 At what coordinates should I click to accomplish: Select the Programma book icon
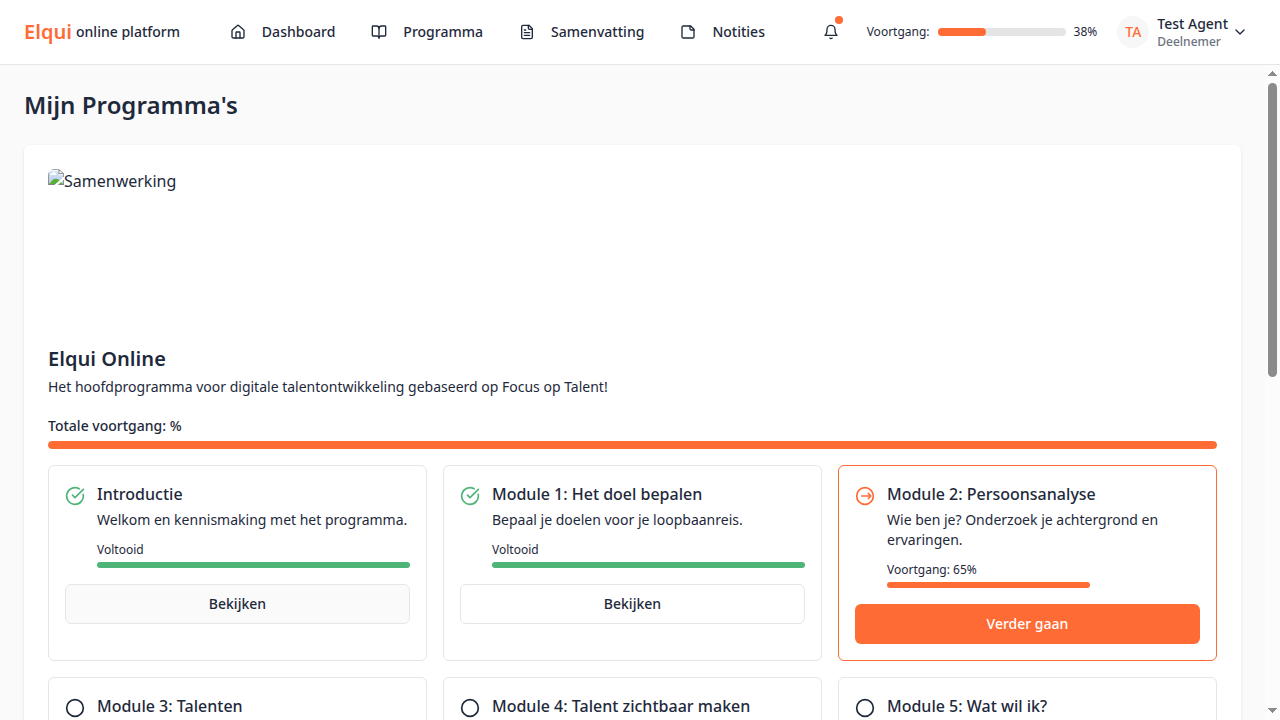tap(379, 32)
